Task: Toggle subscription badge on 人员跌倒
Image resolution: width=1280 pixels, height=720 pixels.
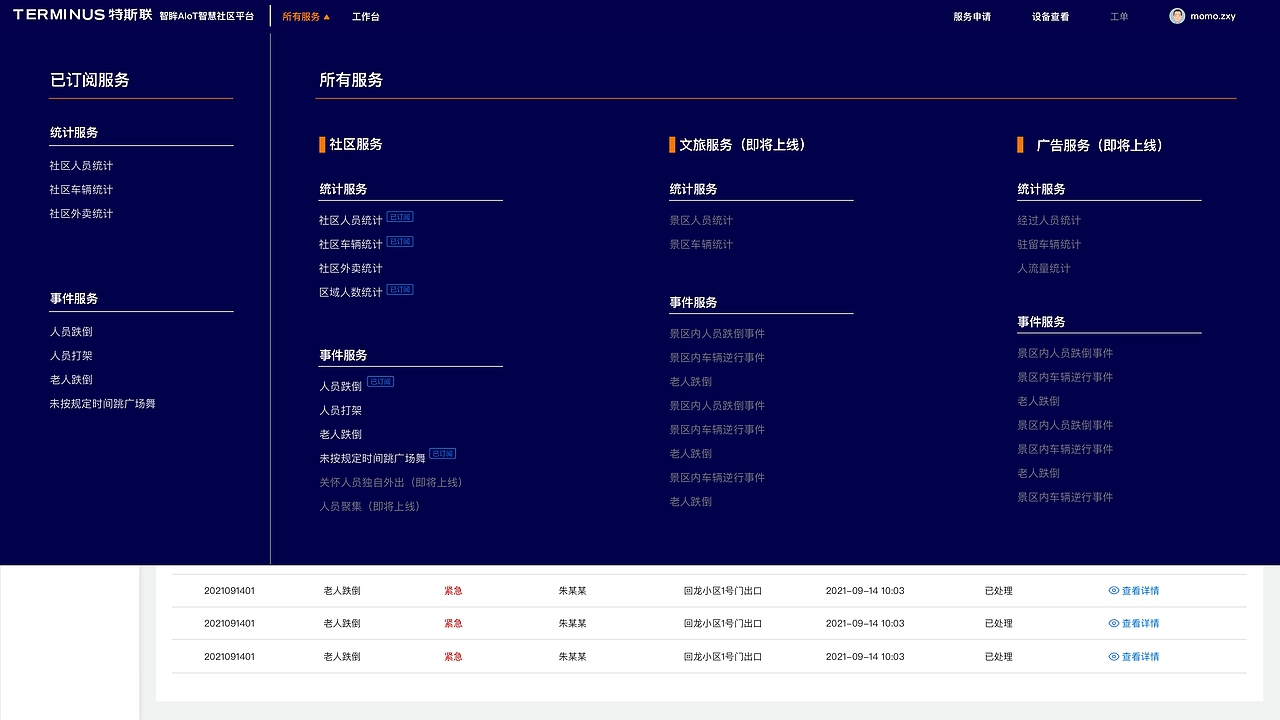Action: [382, 381]
